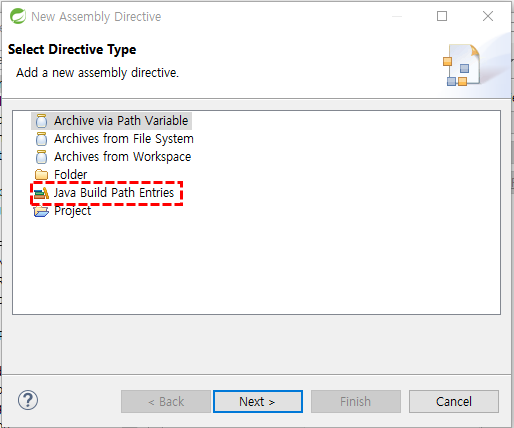Screen dimensions: 514x428
Task: Click the Next > button
Action: coord(258,401)
